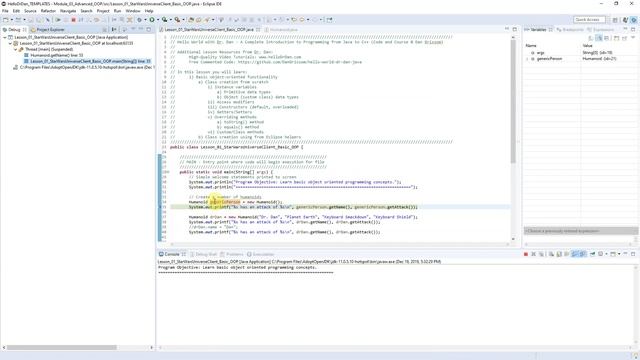Open the Search menu
This screenshot has width=640, height=360.
(86, 11)
